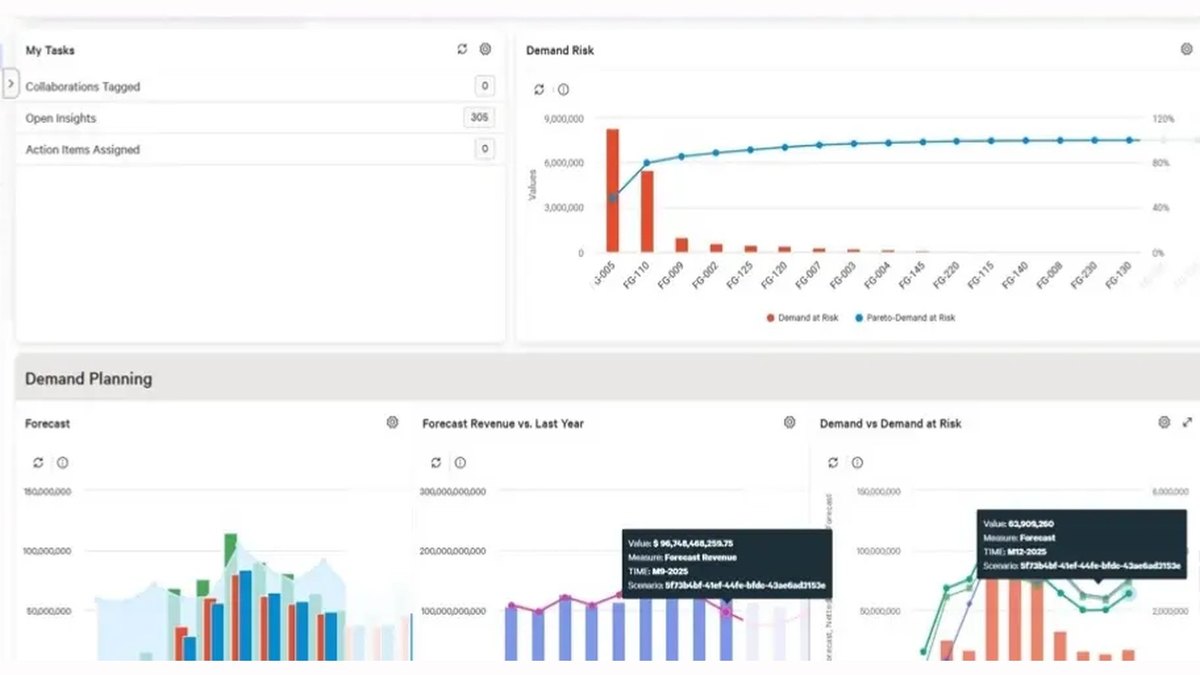The height and width of the screenshot is (675, 1200).
Task: Show info for Demand Risk chart
Action: coord(563,89)
